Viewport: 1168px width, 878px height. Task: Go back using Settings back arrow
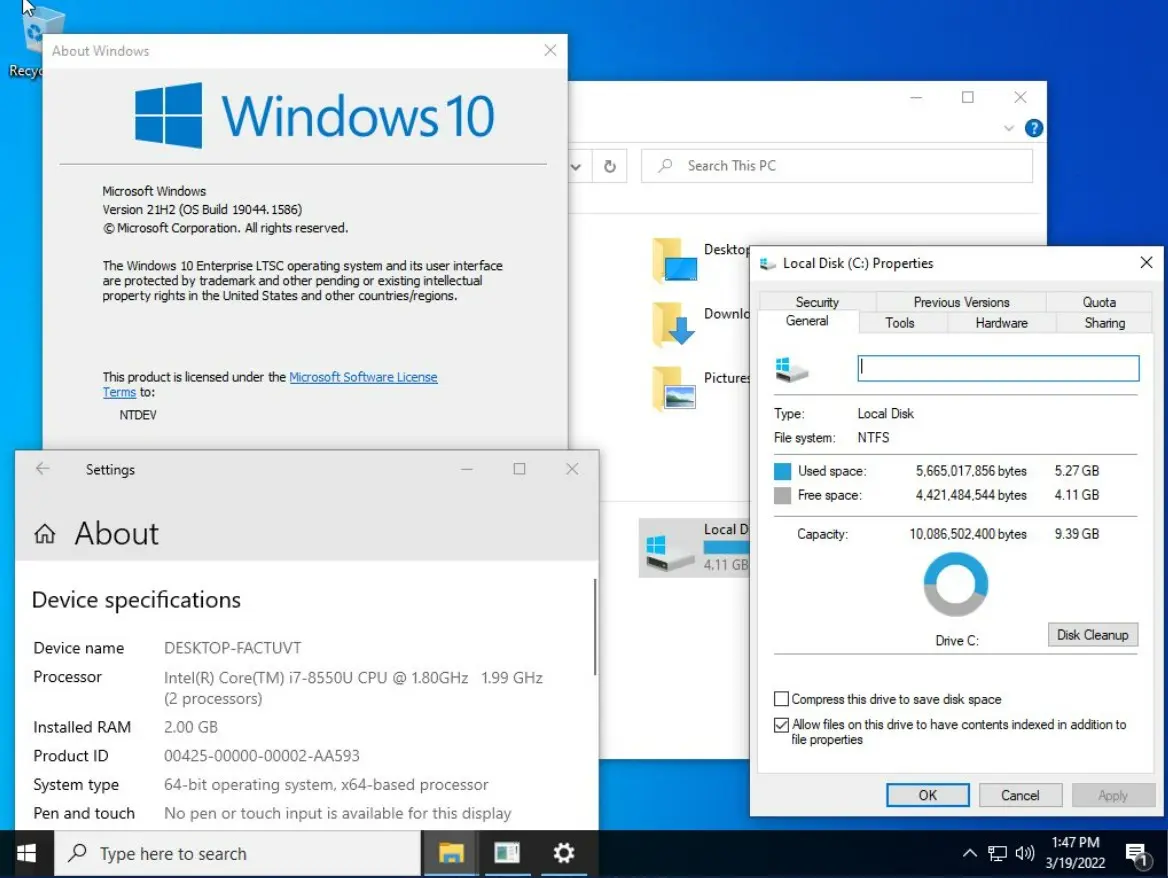[42, 468]
